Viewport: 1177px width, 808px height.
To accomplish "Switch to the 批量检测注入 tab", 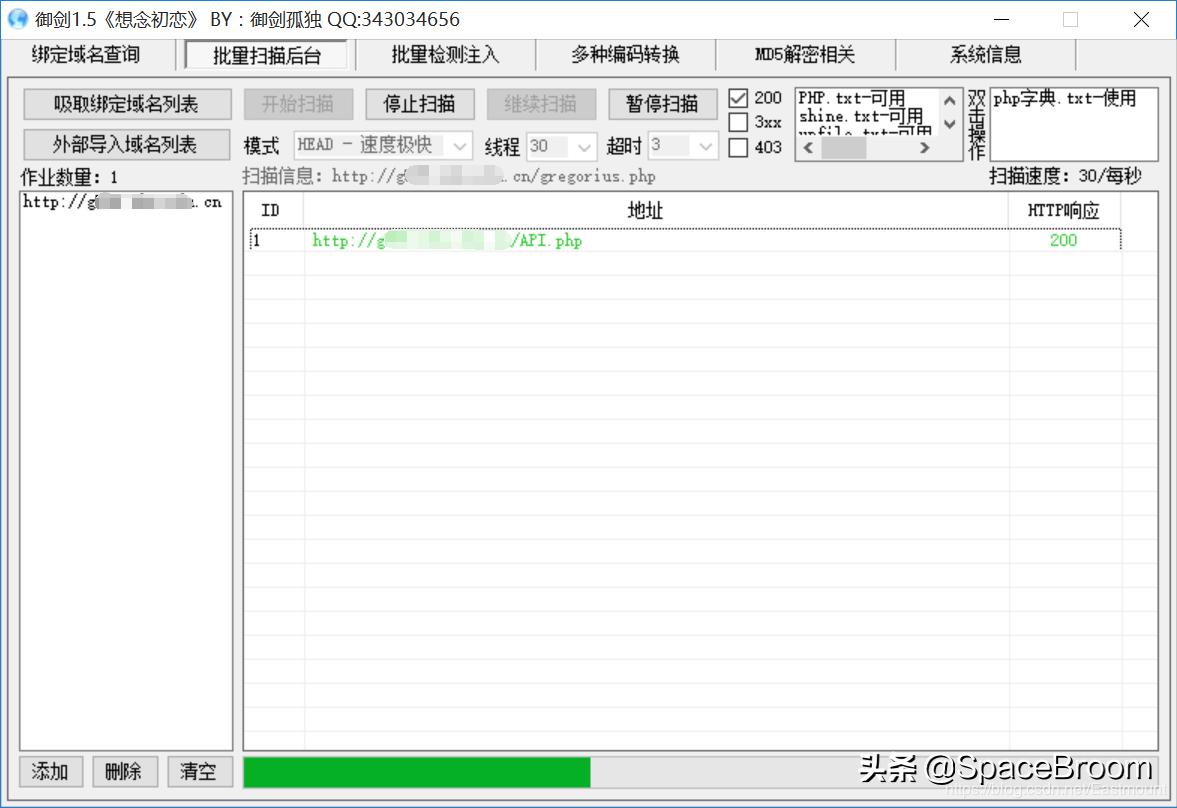I will click(443, 55).
